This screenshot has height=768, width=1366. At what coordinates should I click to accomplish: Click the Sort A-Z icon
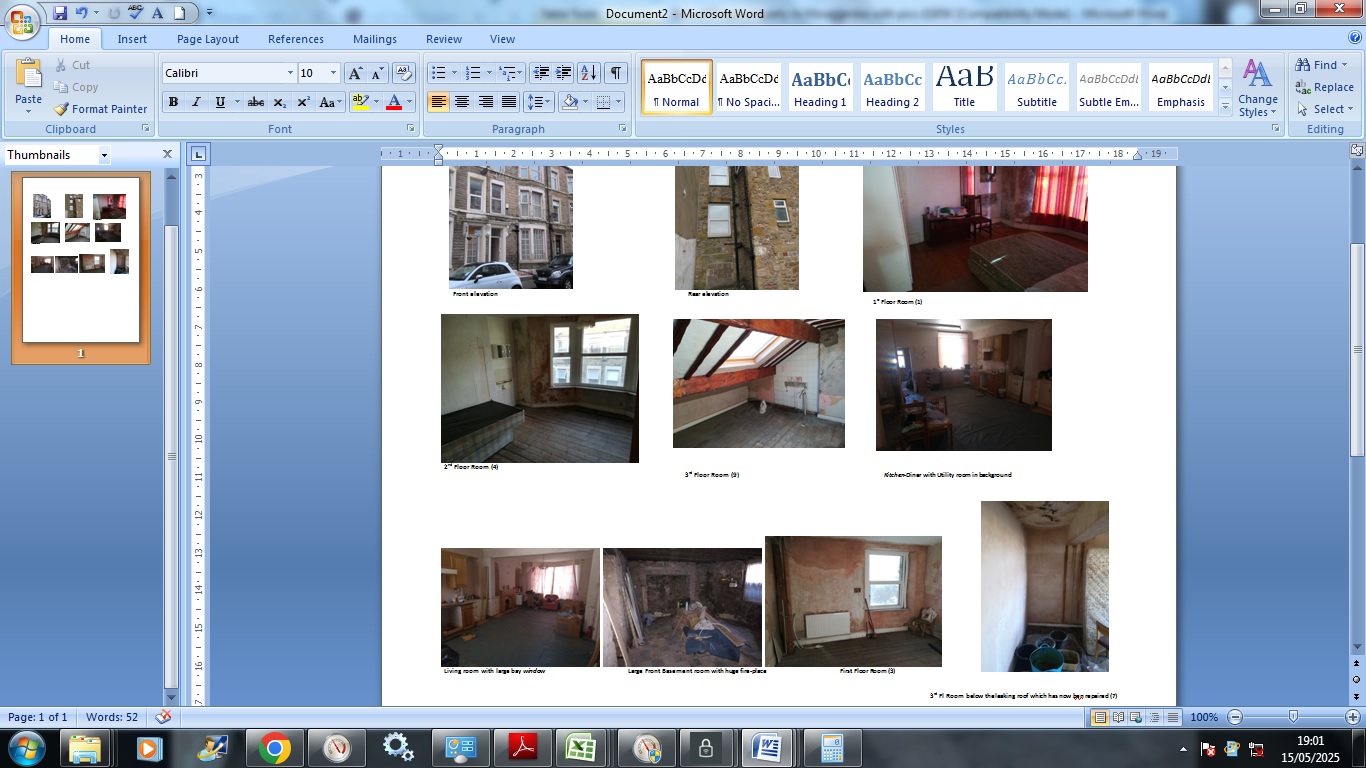click(x=588, y=73)
